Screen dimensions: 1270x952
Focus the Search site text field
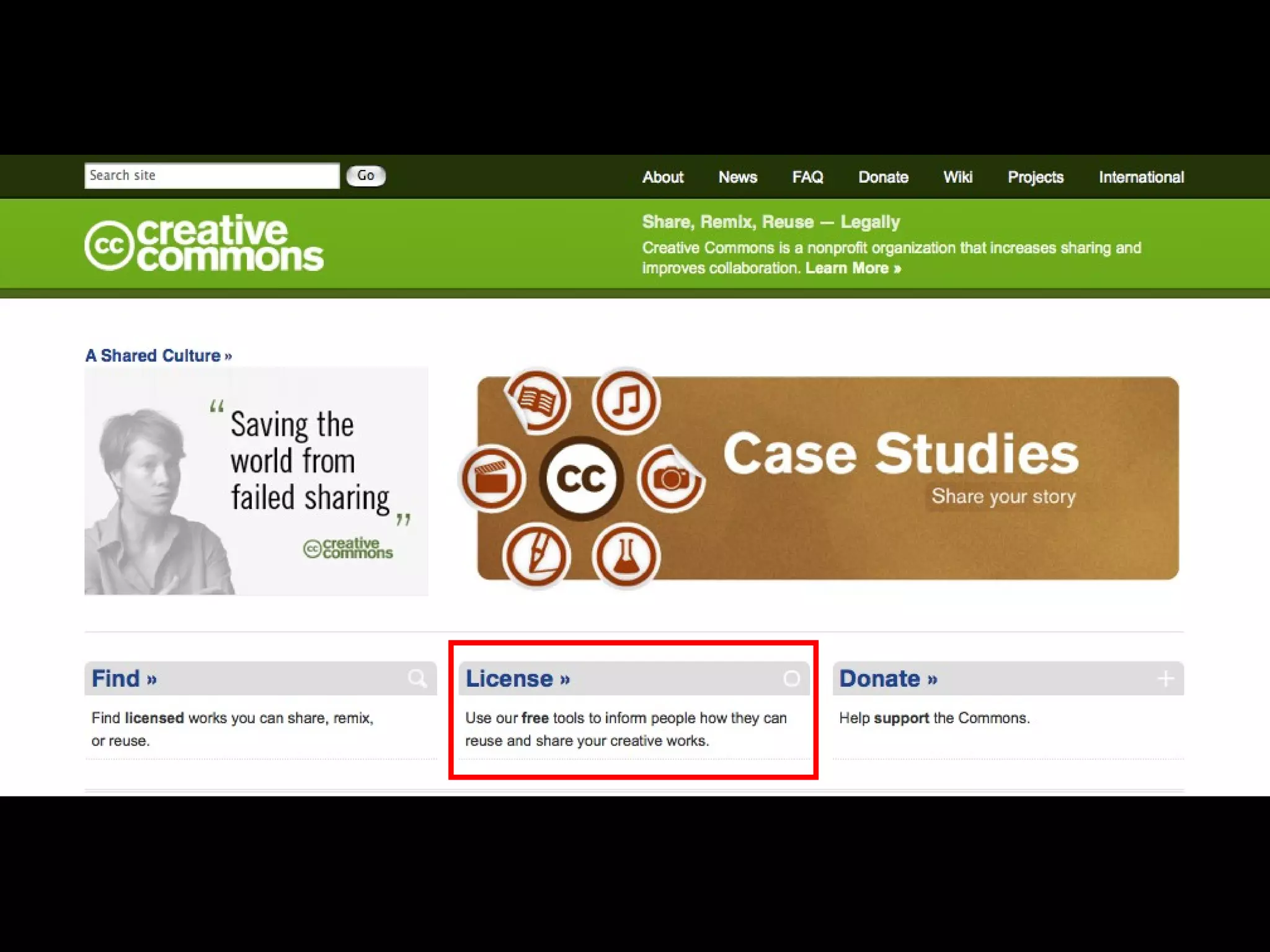pyautogui.click(x=211, y=176)
